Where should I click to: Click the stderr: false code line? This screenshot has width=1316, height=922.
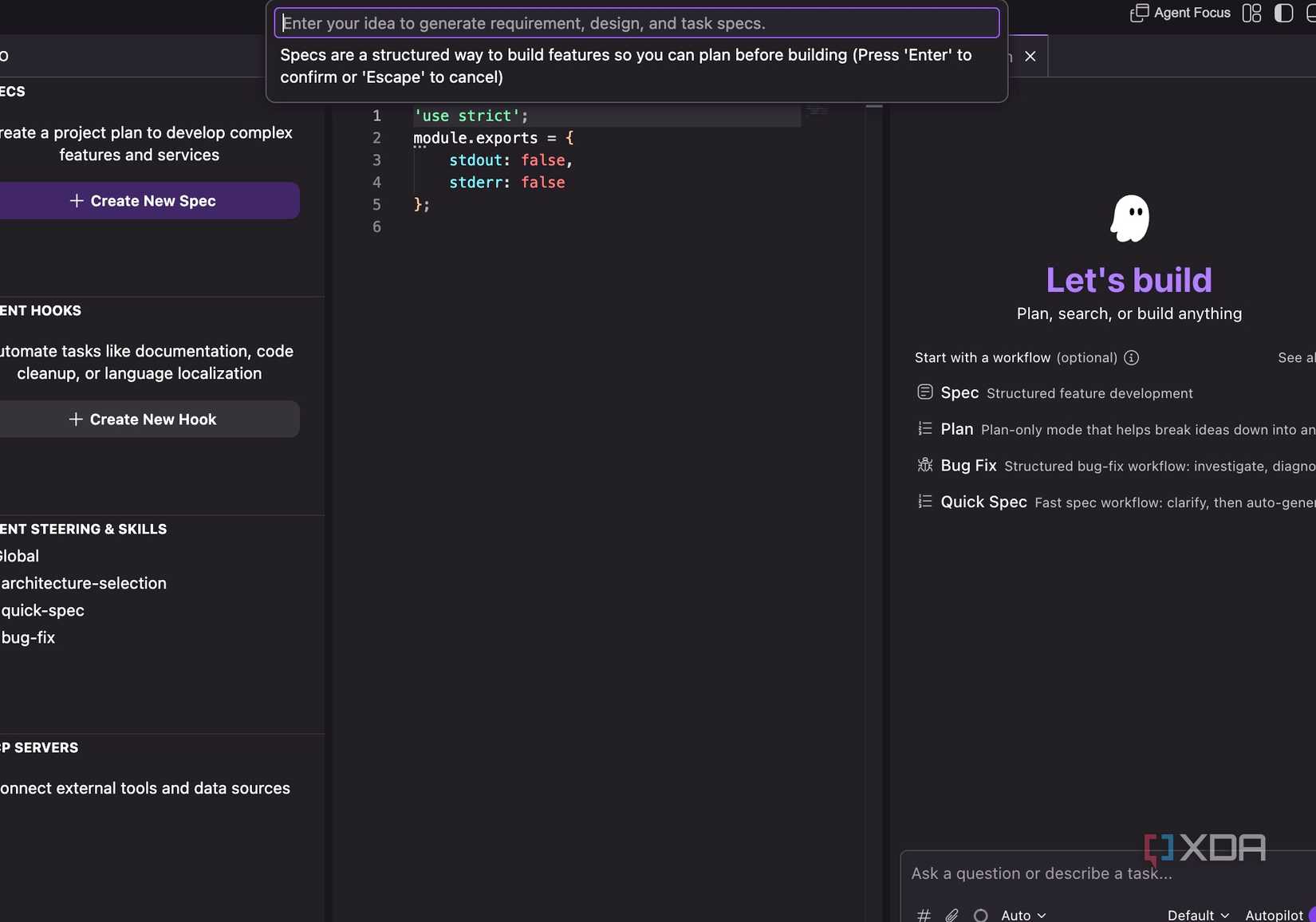coord(506,183)
